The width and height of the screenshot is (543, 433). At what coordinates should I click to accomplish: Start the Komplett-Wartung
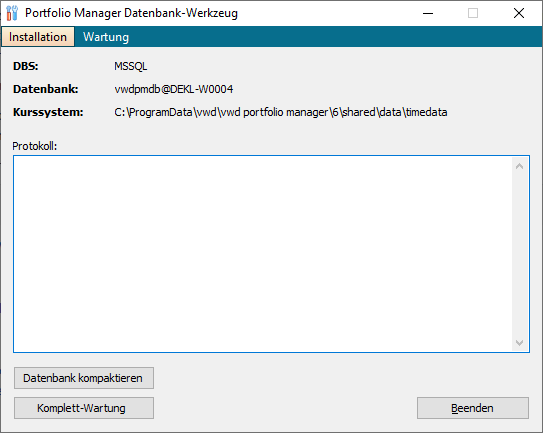pos(84,408)
